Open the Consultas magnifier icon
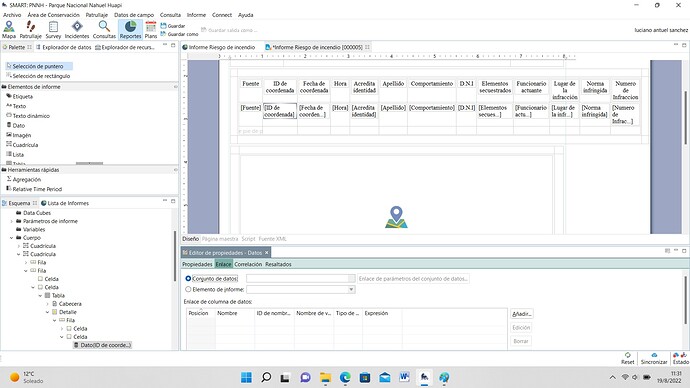This screenshot has height=388, width=690. pyautogui.click(x=104, y=29)
